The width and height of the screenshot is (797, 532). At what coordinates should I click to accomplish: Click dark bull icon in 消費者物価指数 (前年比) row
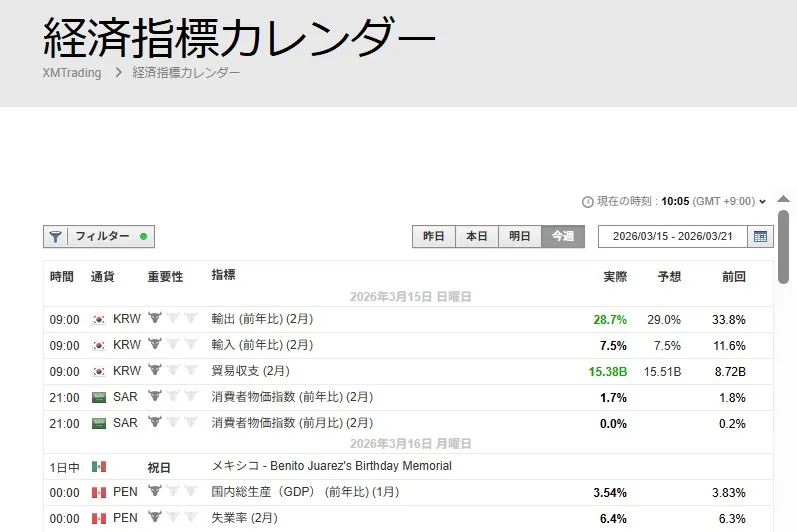(x=155, y=396)
